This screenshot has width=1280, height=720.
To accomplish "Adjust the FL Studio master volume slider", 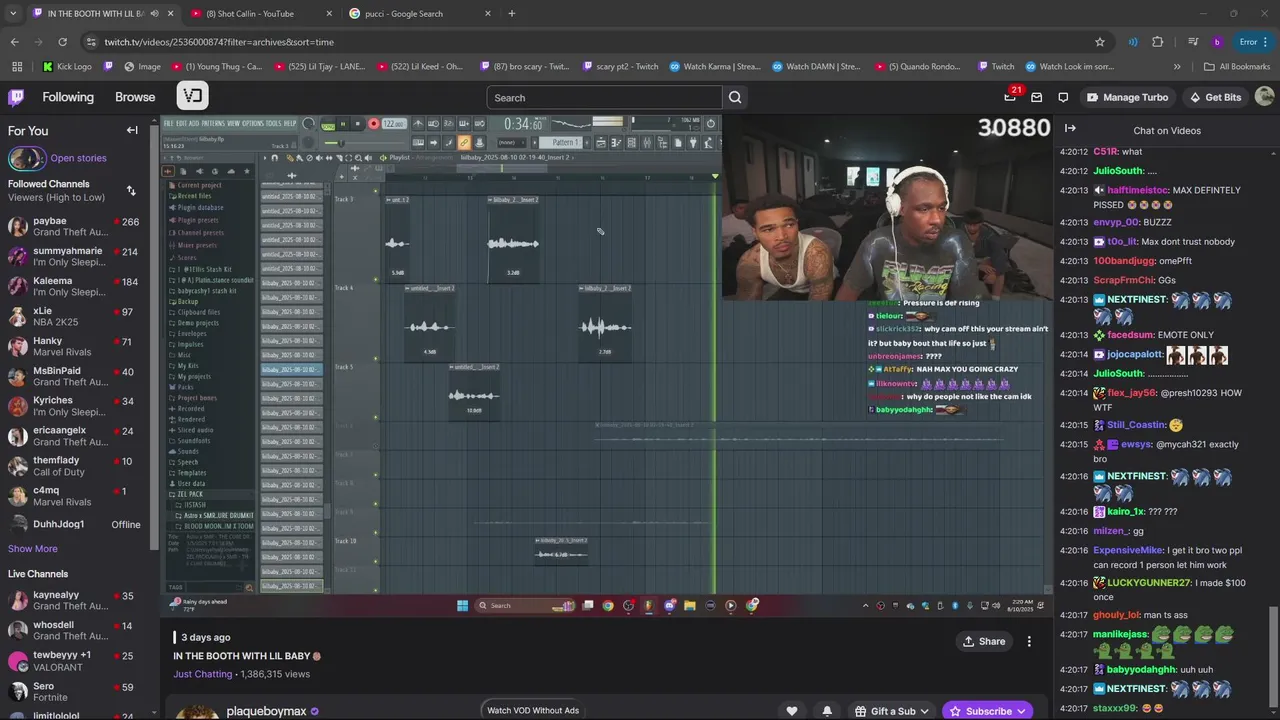I will 364,142.
